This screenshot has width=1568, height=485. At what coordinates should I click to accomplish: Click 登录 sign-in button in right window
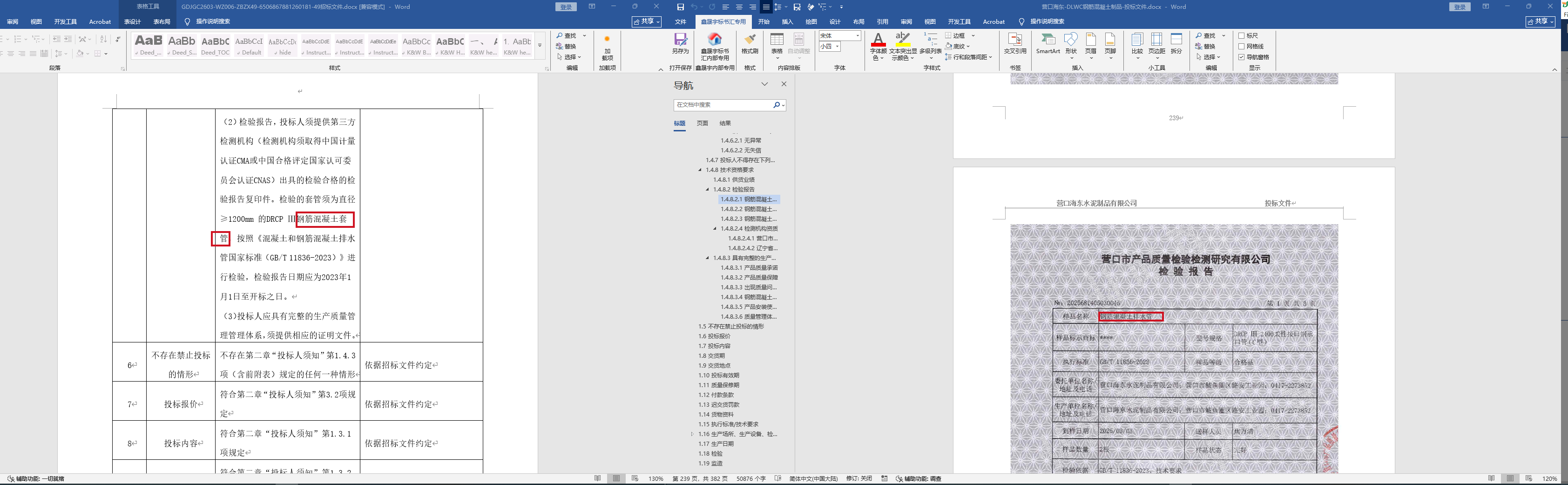[1460, 7]
